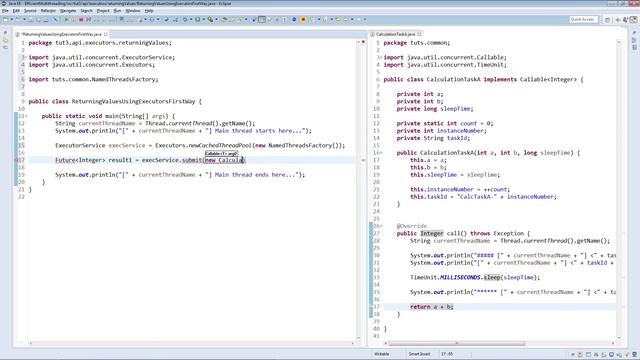Image resolution: width=640 pixels, height=360 pixels.
Task: Open the File menu
Action: pyautogui.click(x=5, y=11)
